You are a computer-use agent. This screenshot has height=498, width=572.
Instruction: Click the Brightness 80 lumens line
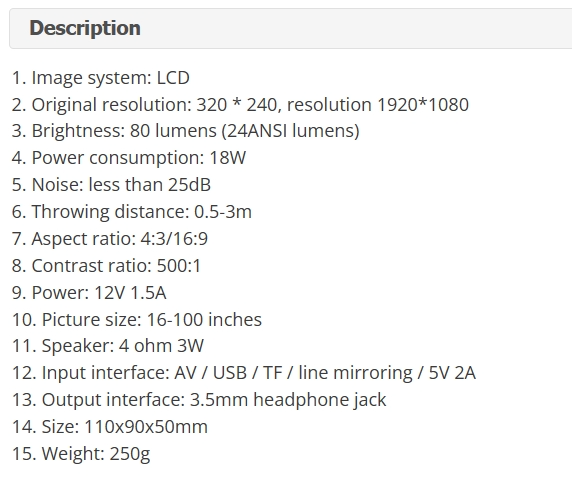[x=186, y=131]
